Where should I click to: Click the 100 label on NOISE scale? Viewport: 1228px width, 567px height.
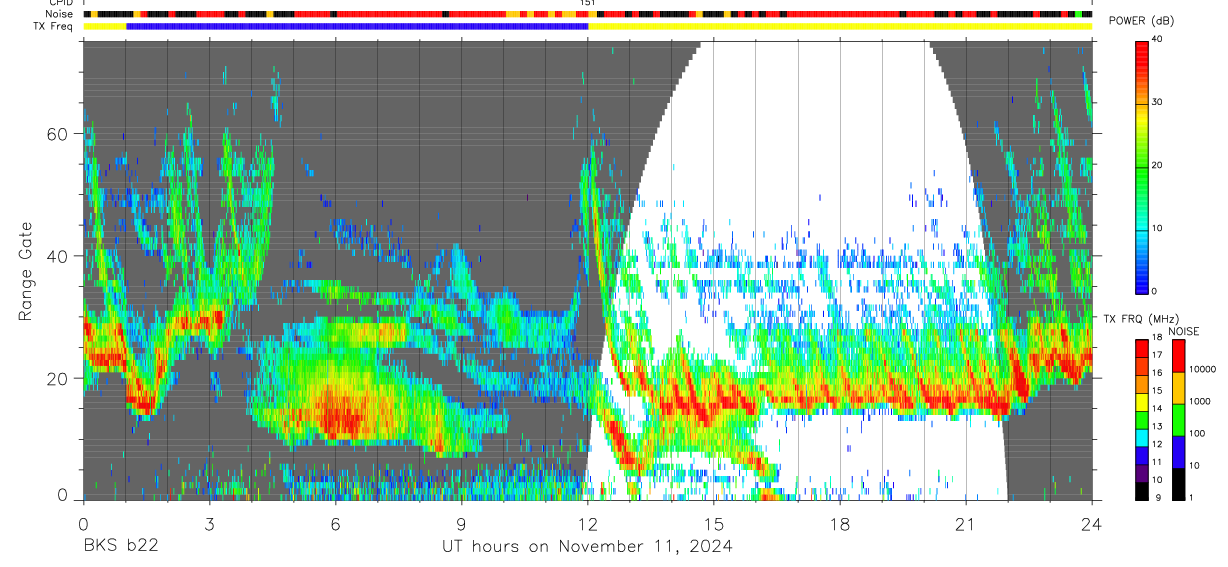click(1197, 433)
